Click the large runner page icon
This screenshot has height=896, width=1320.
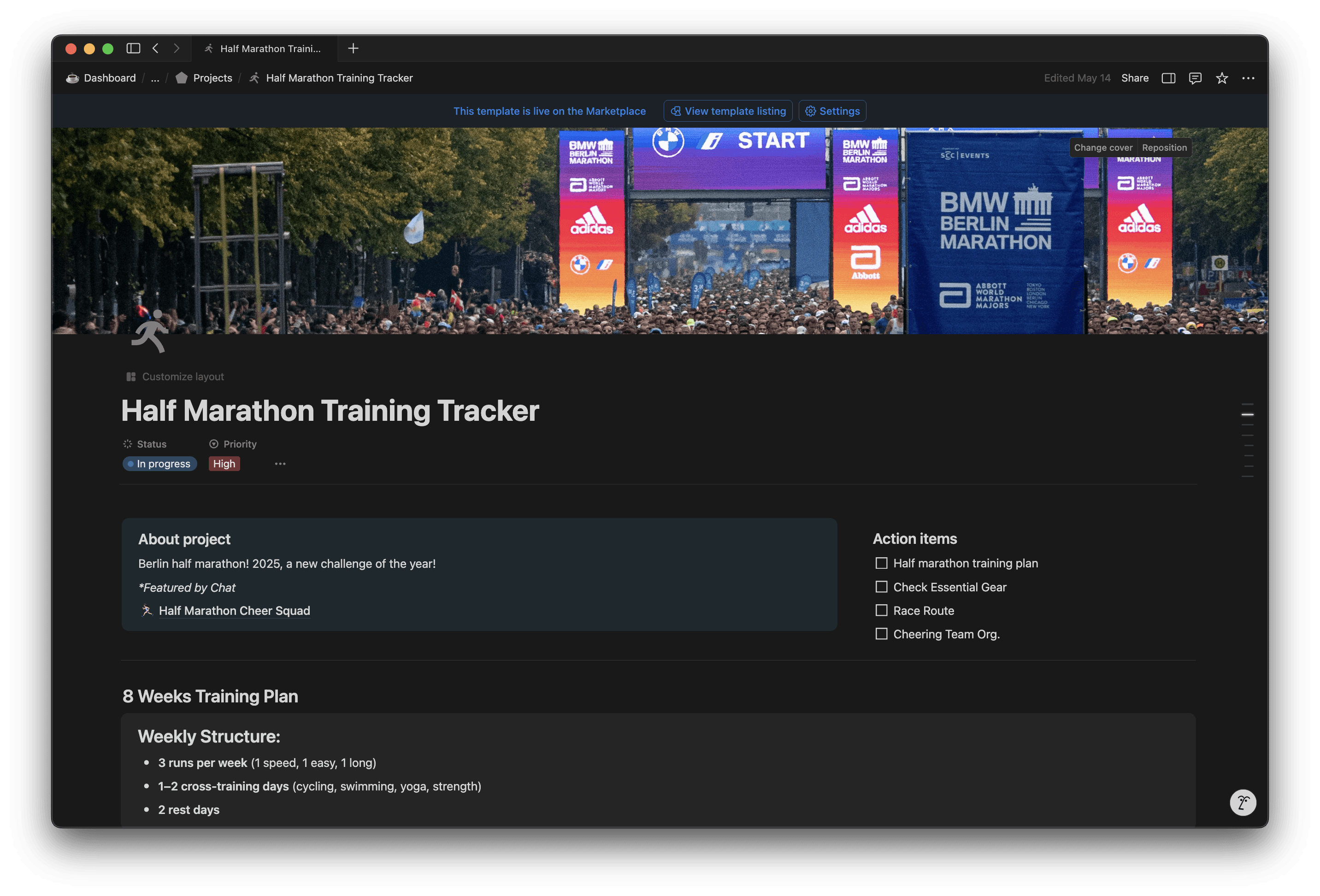click(150, 331)
